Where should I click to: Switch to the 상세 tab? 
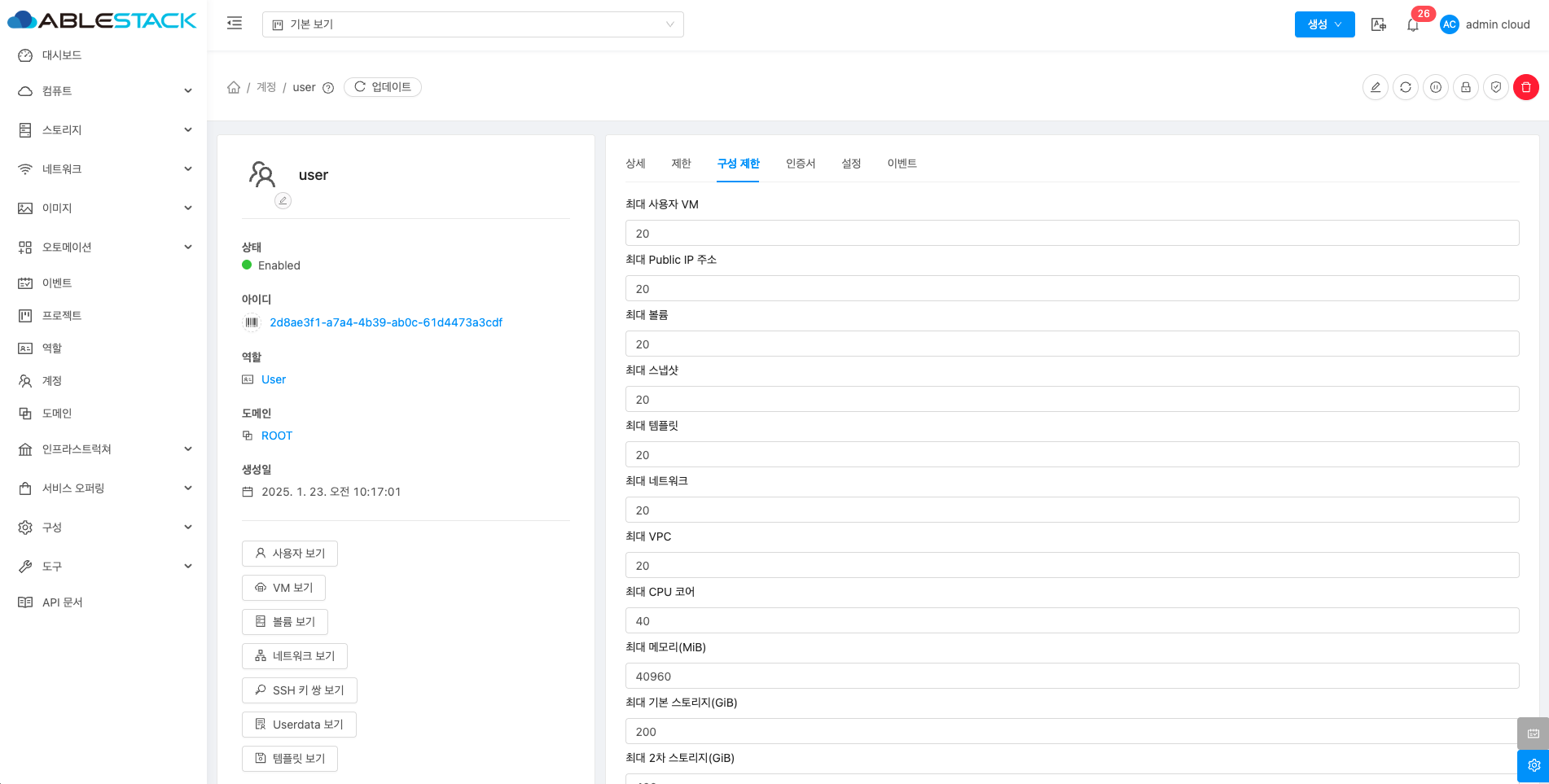[635, 164]
